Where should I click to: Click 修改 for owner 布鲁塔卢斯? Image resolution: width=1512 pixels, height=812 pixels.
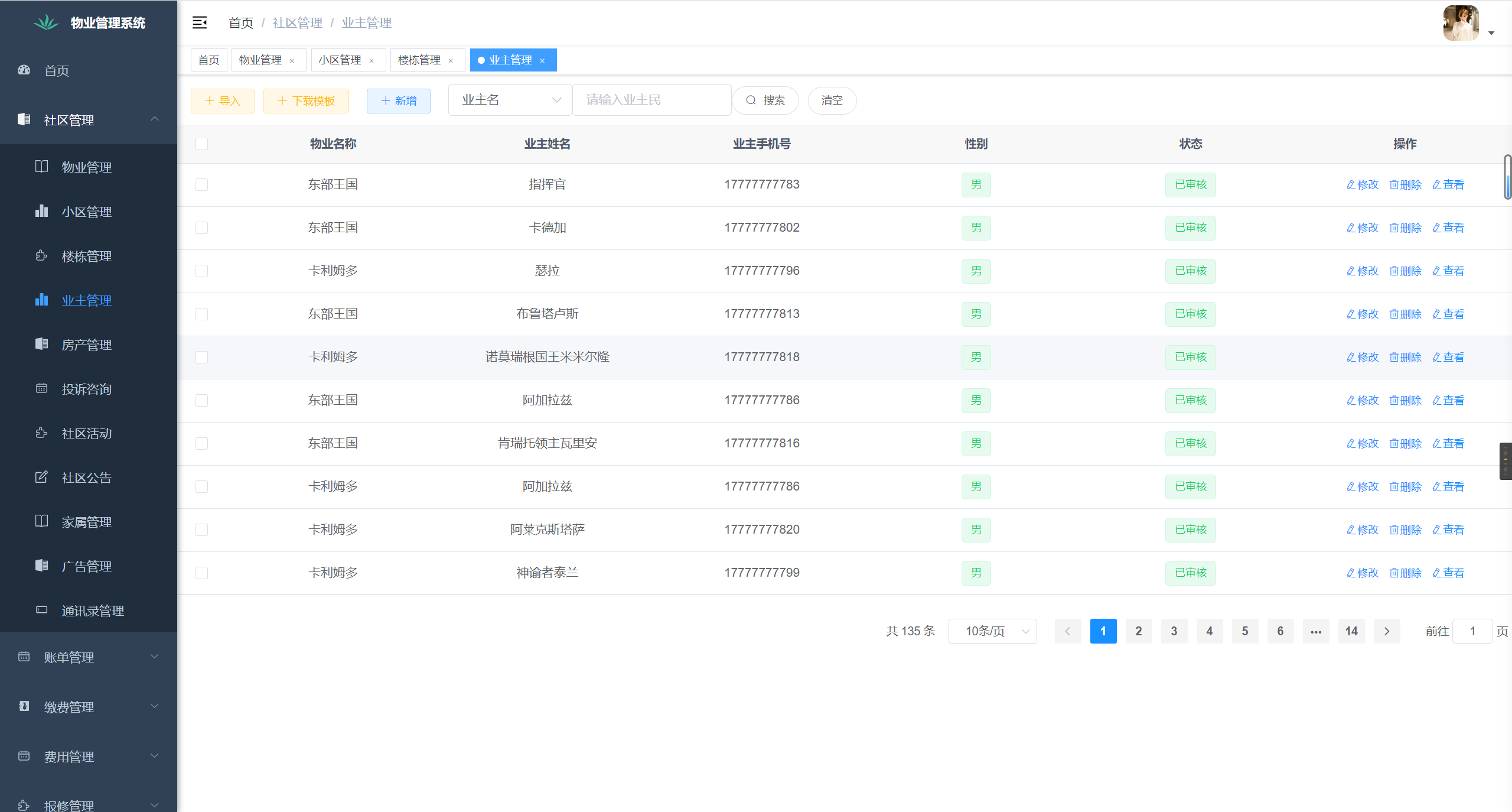1363,314
